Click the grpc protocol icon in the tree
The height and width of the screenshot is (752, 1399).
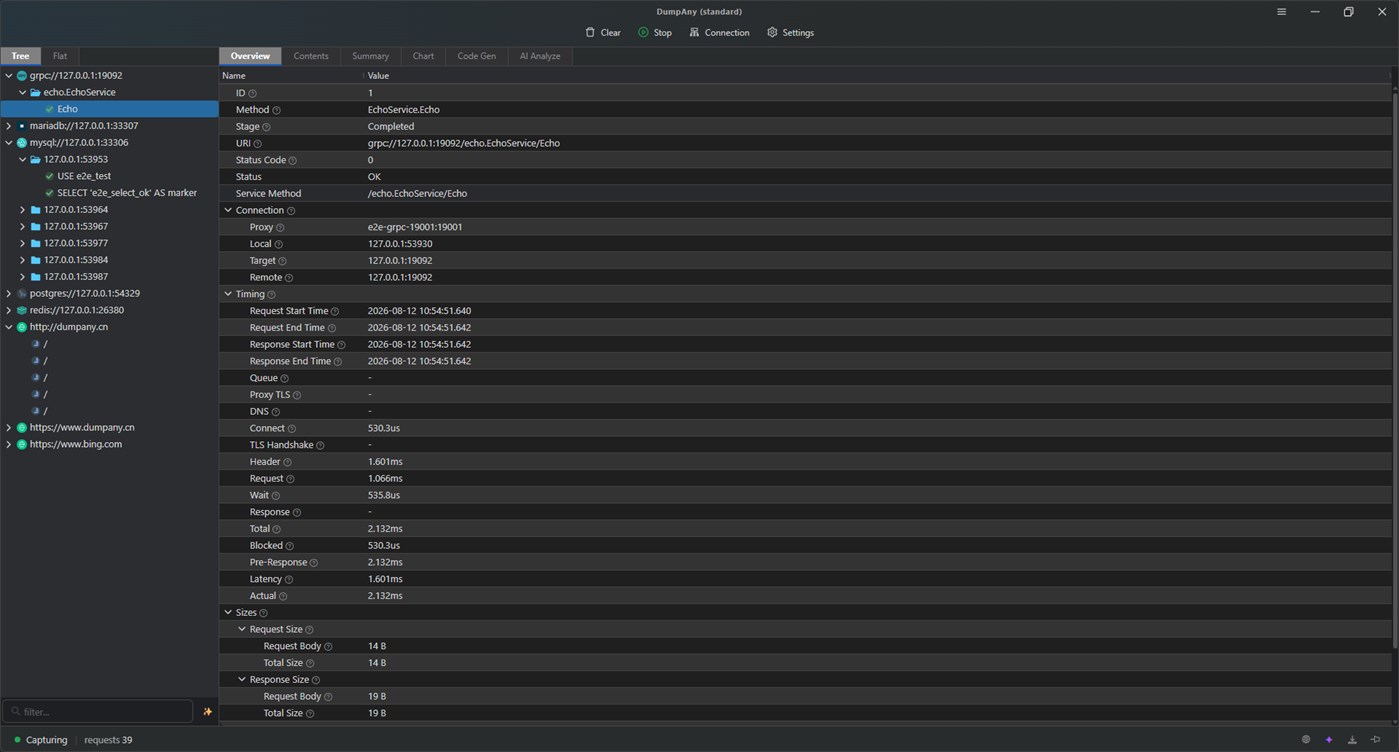(22, 76)
